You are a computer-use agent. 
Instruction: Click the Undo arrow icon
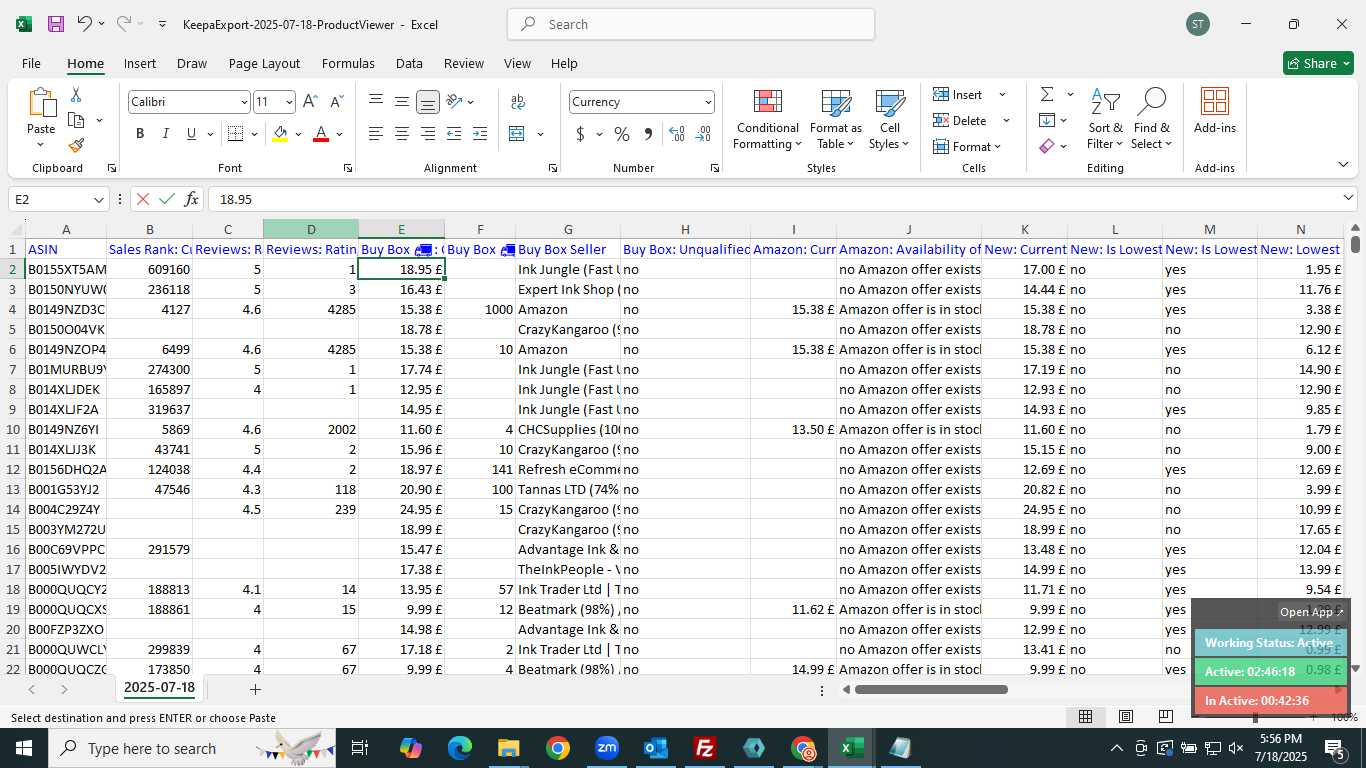coord(85,24)
